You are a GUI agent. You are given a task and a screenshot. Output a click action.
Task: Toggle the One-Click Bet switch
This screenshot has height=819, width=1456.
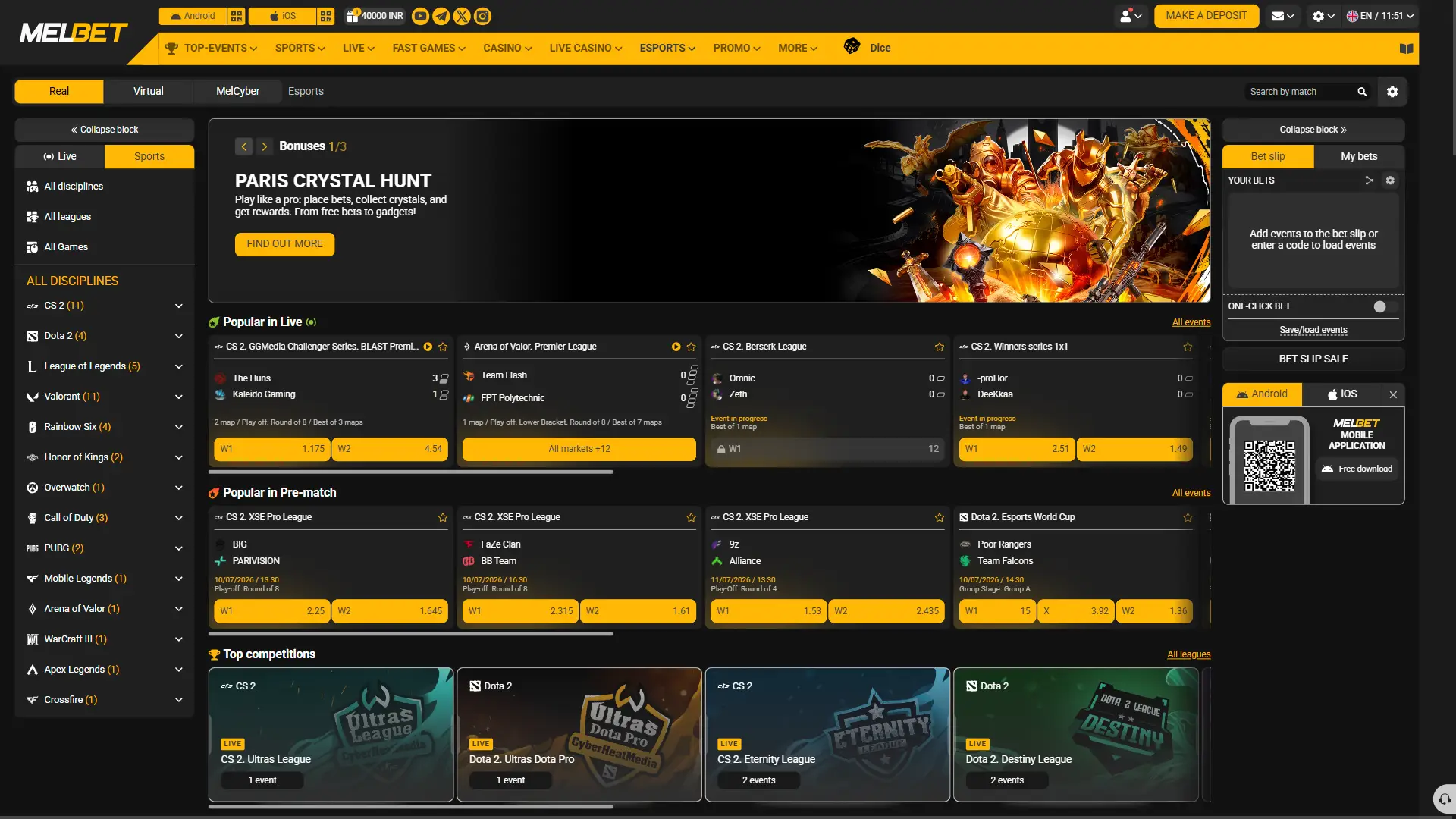coord(1385,306)
